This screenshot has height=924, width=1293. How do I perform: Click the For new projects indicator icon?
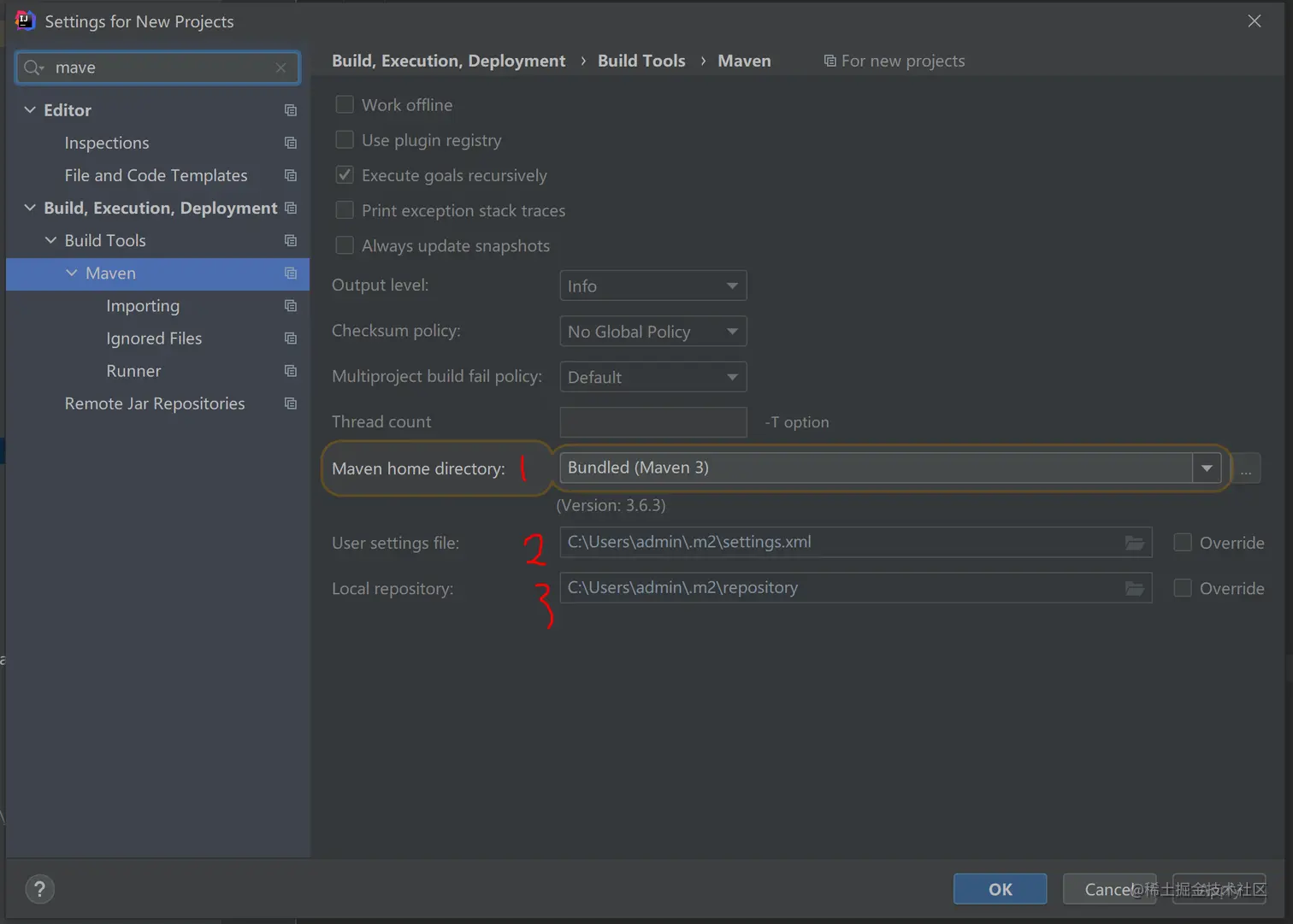(830, 61)
